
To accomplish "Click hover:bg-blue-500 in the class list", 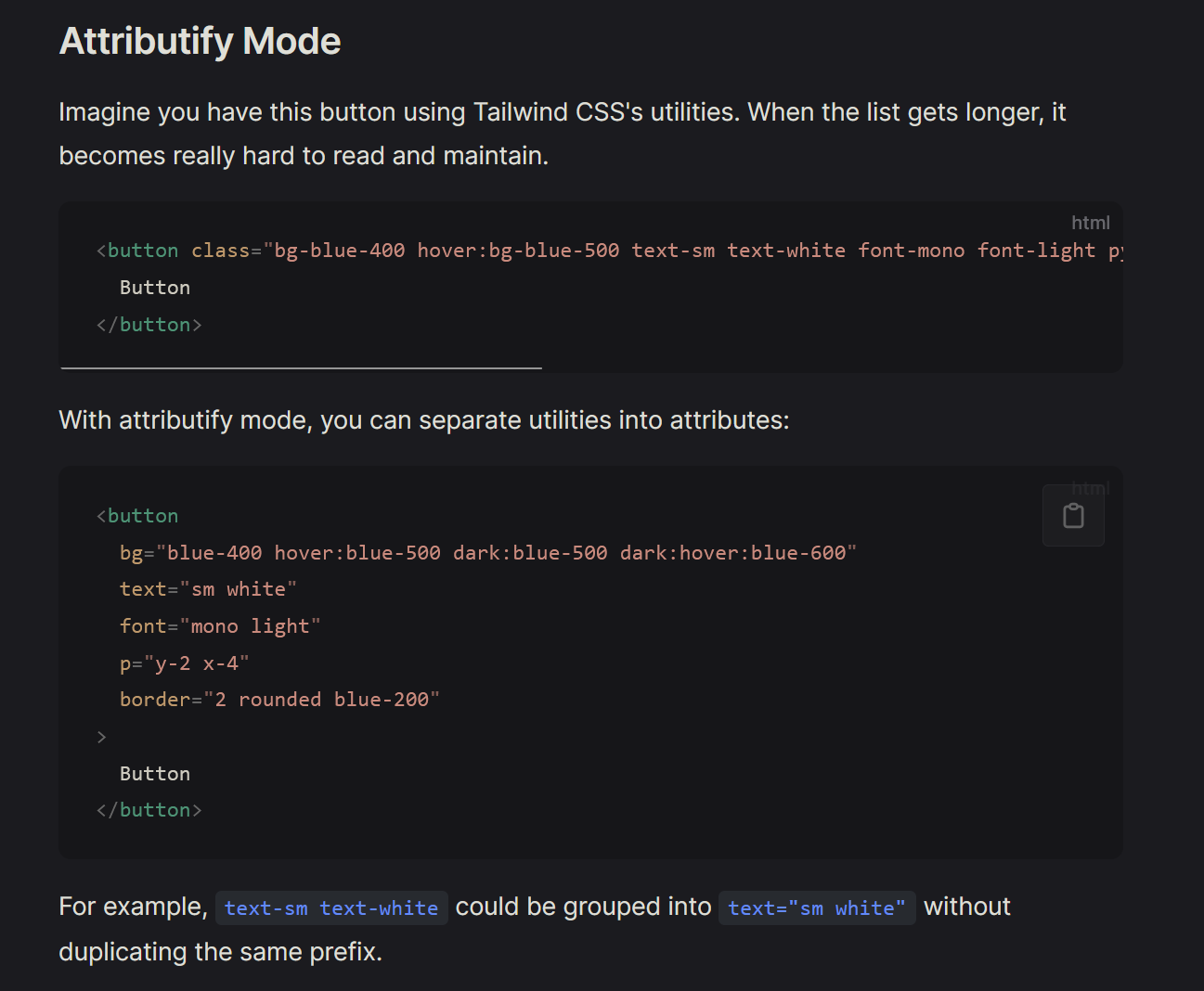I will click(x=518, y=251).
